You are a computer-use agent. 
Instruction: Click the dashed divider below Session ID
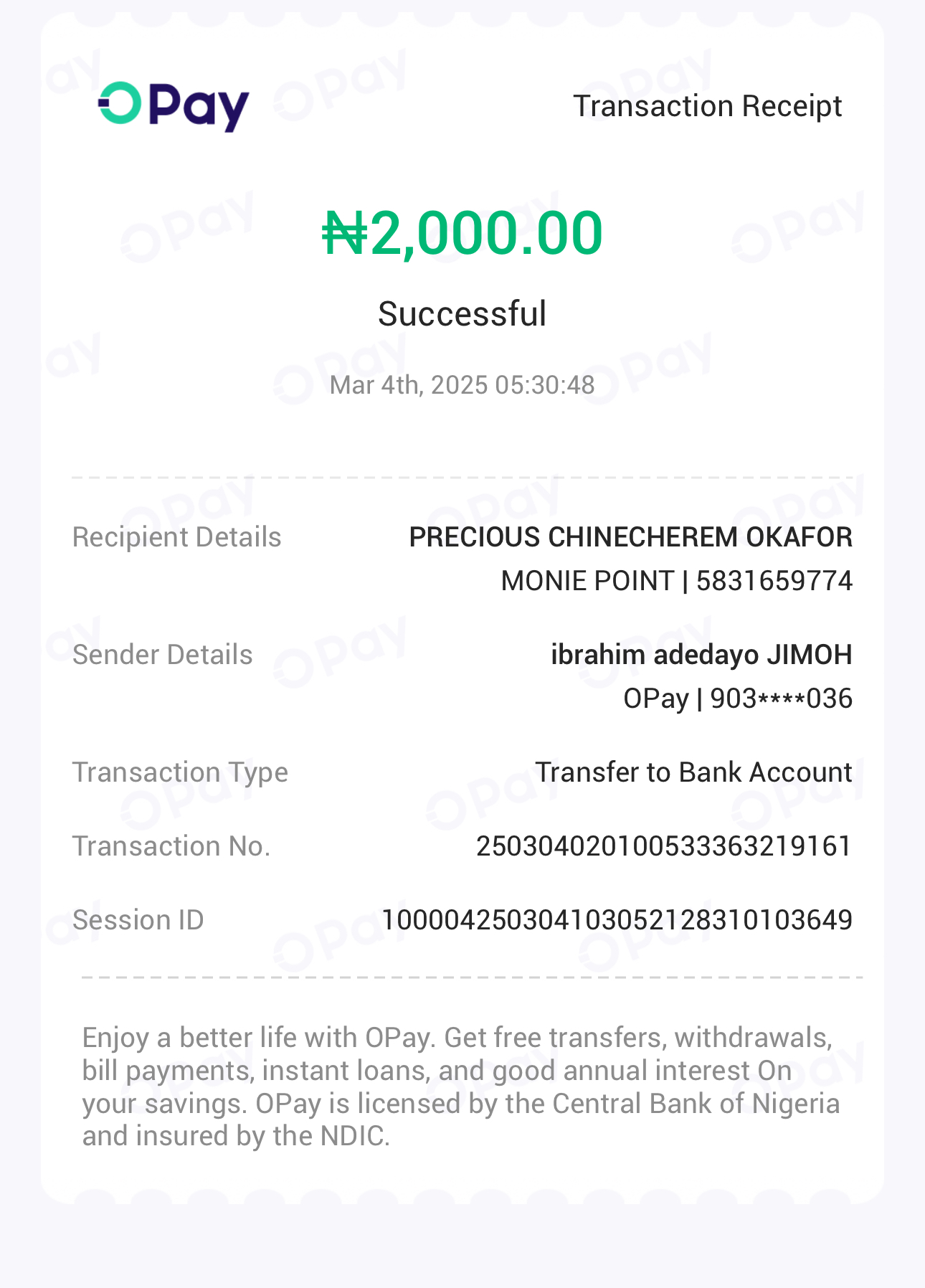point(472,977)
